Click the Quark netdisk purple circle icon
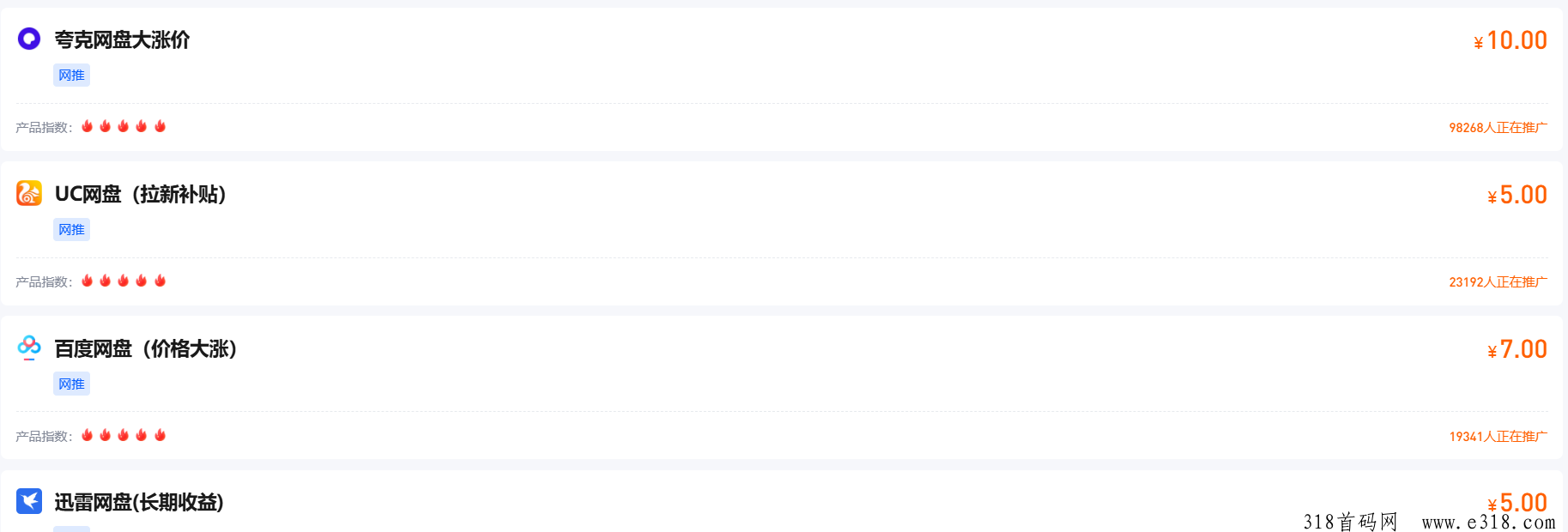1568x532 pixels. 29,39
